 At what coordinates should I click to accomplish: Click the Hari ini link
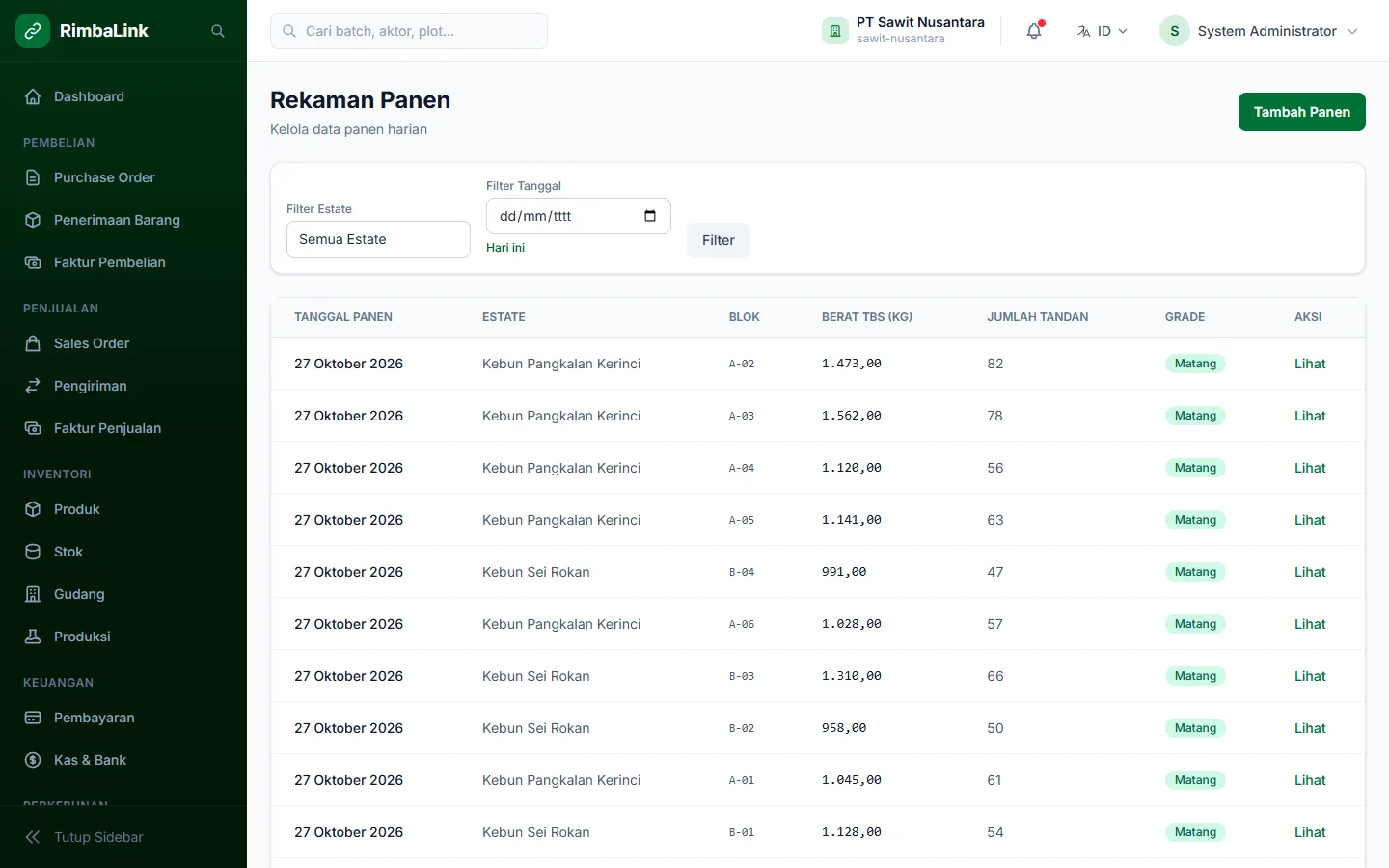pyautogui.click(x=505, y=248)
